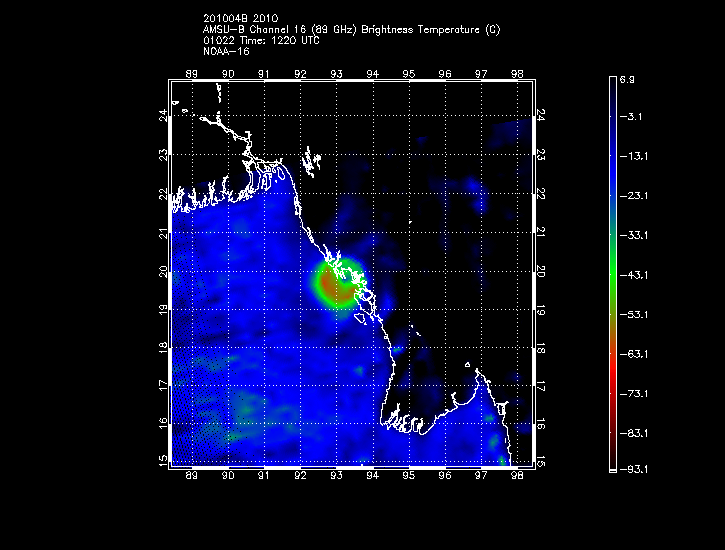This screenshot has height=550, width=725.
Task: Select longitude 96 on the top axis
Action: pos(445,74)
